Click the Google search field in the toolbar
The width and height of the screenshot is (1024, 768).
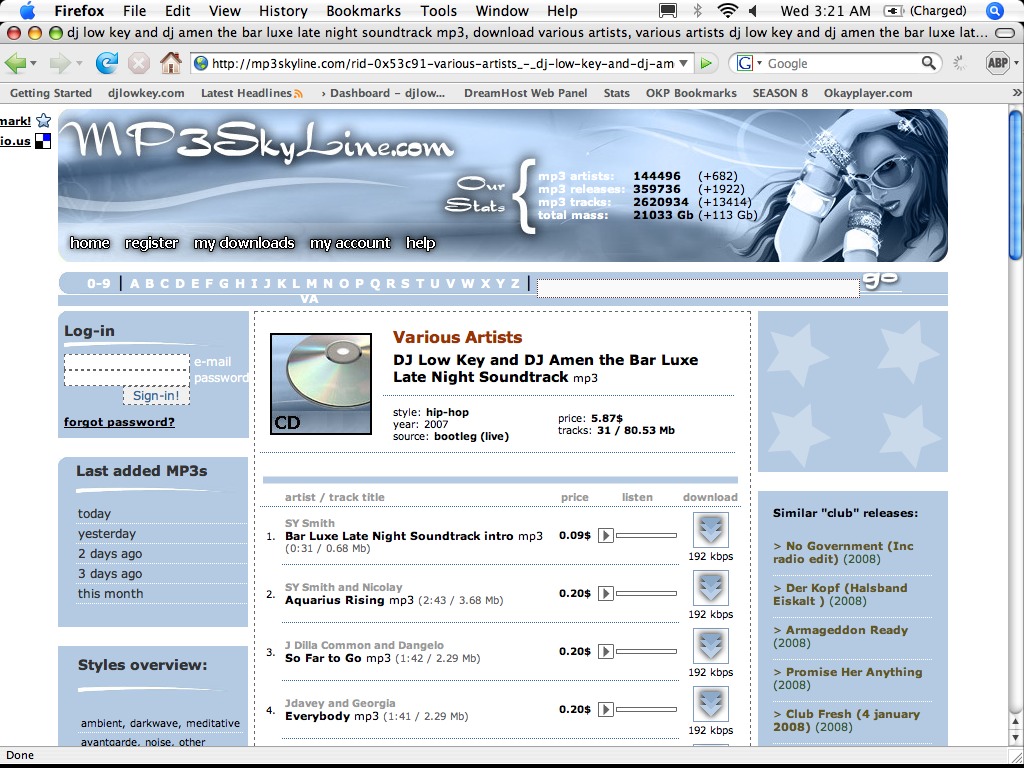(842, 63)
